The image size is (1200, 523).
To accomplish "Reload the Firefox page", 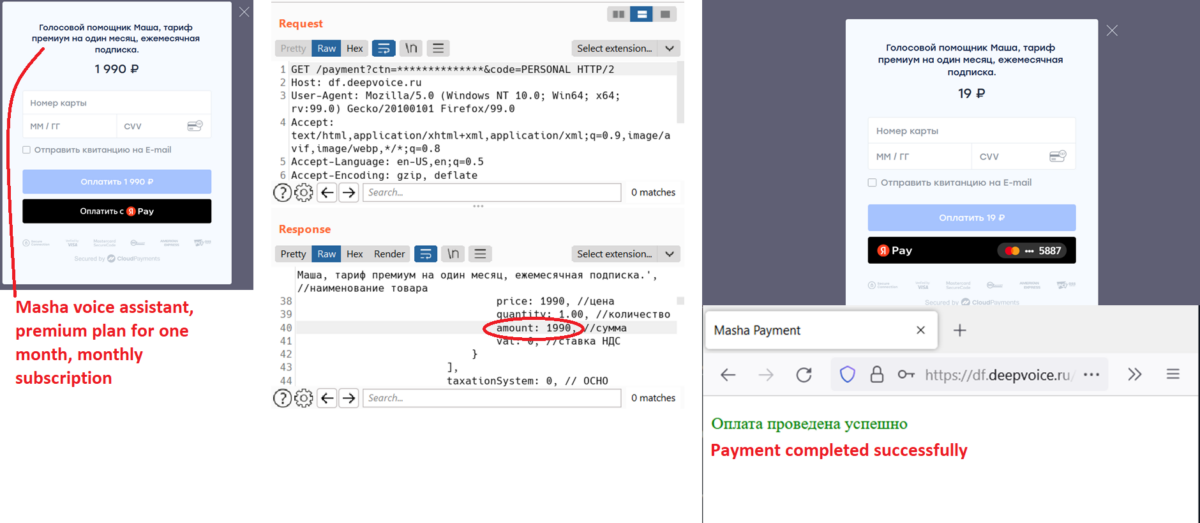I will pyautogui.click(x=803, y=374).
